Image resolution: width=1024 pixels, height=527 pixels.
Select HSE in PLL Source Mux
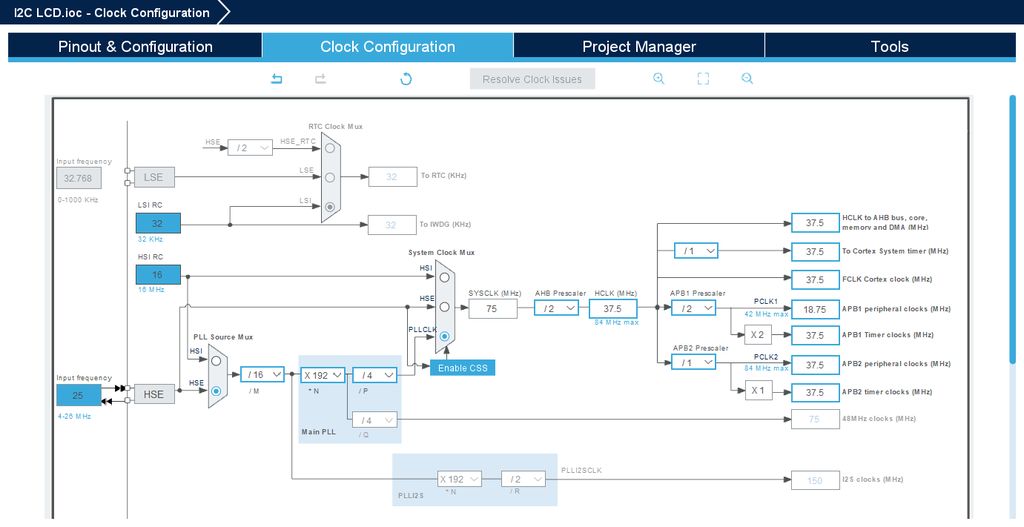(216, 391)
